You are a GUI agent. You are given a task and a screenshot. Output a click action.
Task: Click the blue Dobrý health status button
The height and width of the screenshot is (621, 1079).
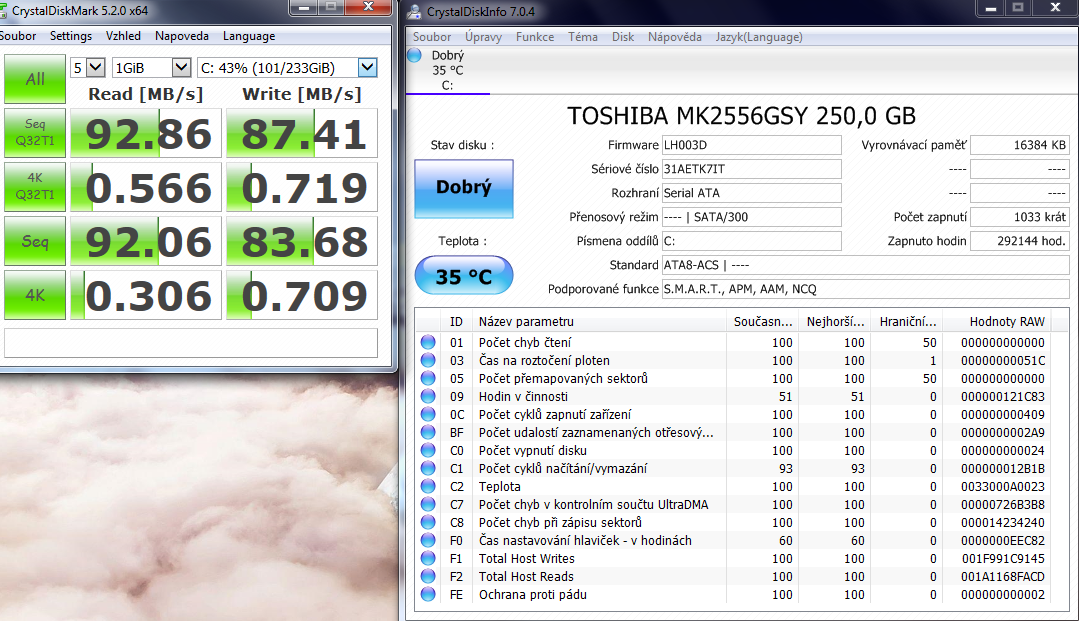click(x=464, y=189)
